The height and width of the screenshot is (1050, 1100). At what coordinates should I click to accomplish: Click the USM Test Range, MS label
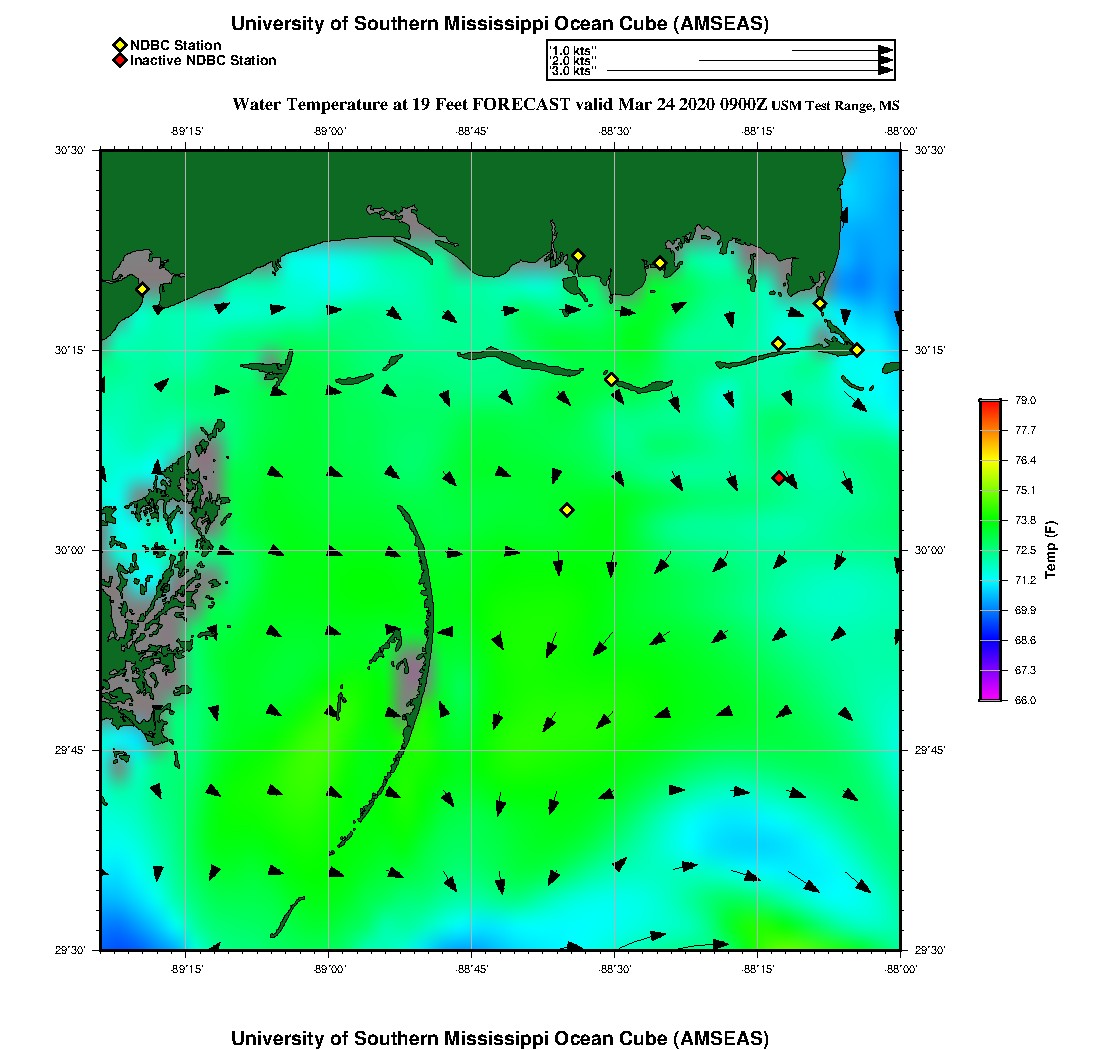835,106
